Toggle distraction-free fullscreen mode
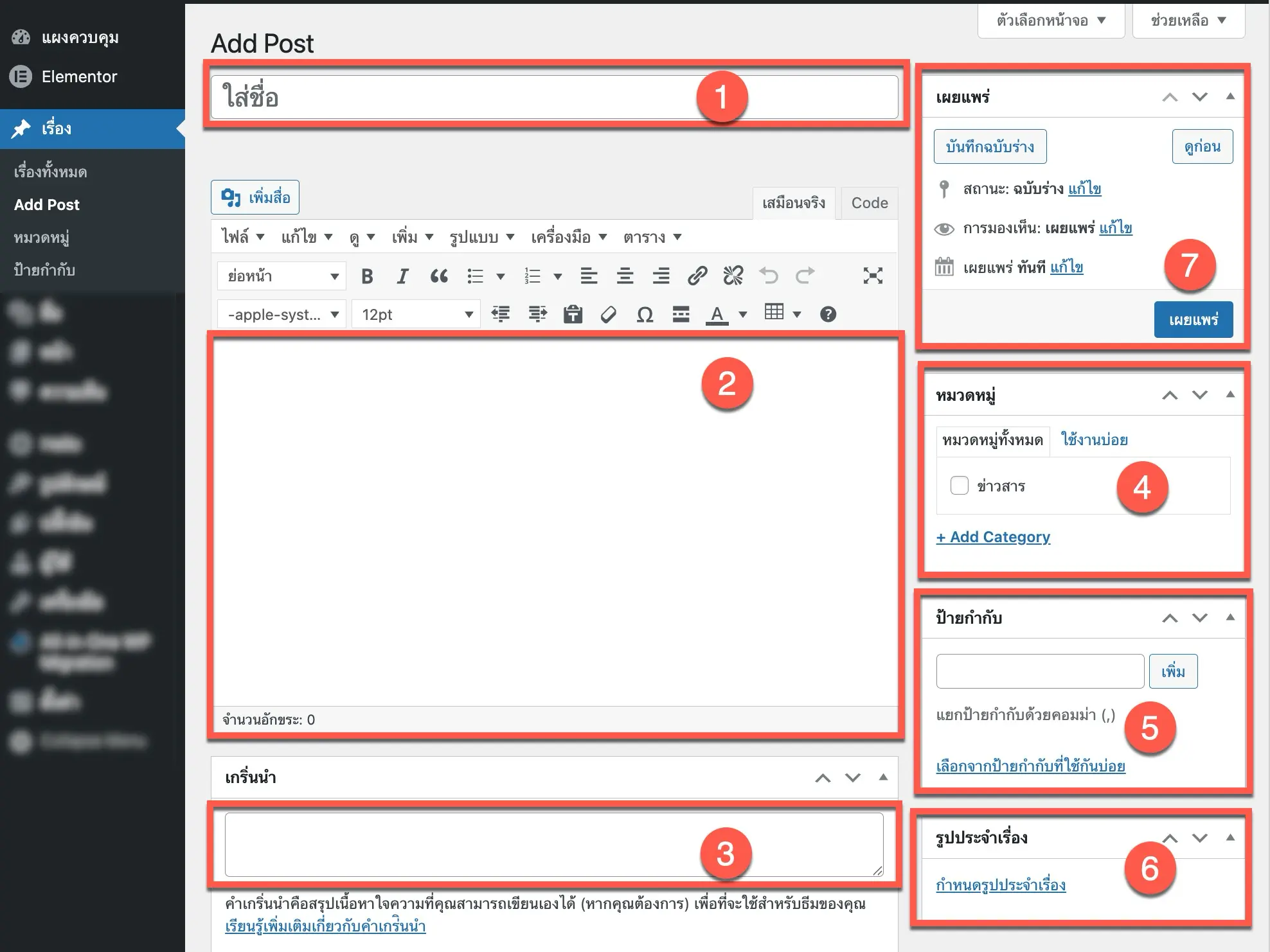The image size is (1270, 952). tap(873, 276)
